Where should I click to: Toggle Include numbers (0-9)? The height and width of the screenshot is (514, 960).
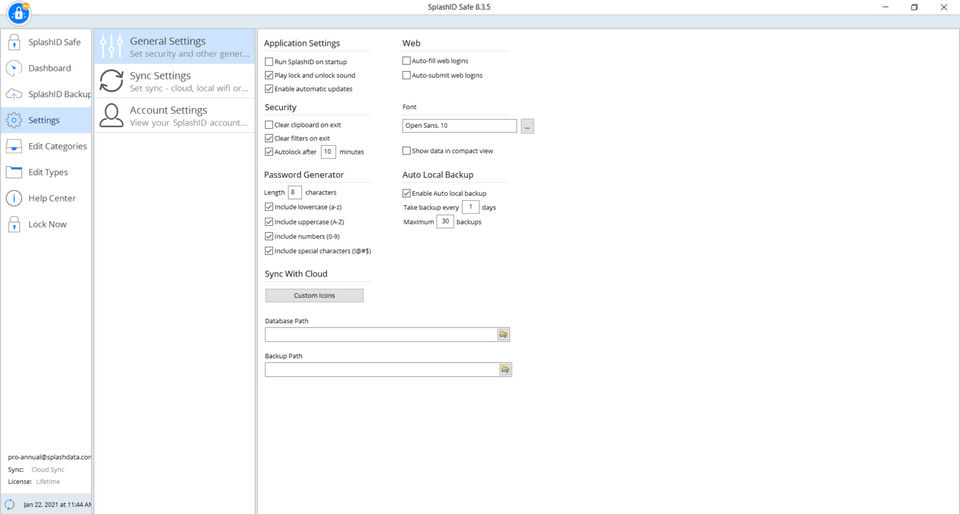tap(269, 236)
